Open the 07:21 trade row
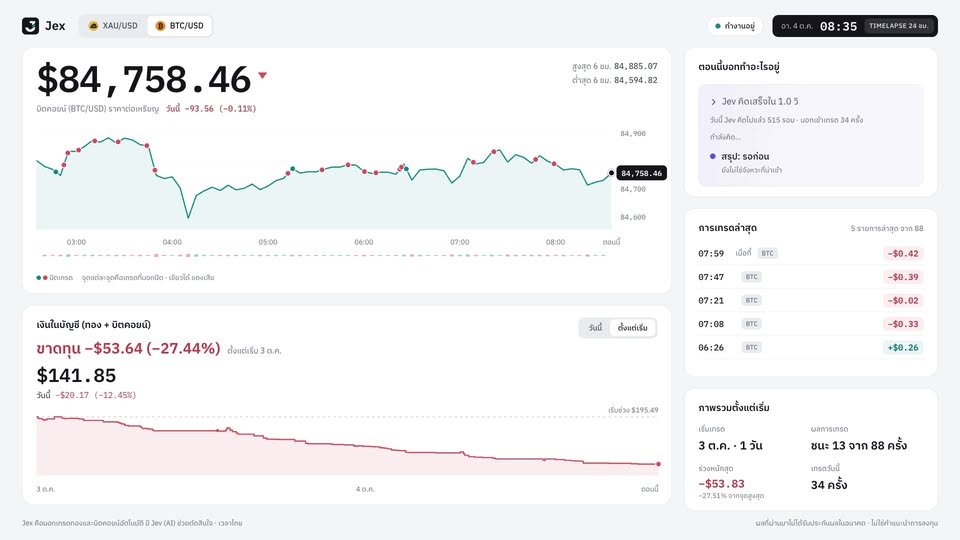960x540 pixels. 811,300
